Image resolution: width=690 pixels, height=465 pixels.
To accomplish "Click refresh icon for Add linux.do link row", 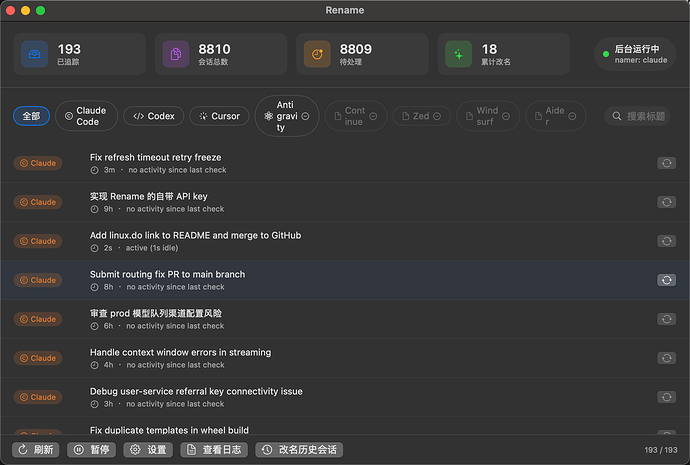I will (x=666, y=241).
